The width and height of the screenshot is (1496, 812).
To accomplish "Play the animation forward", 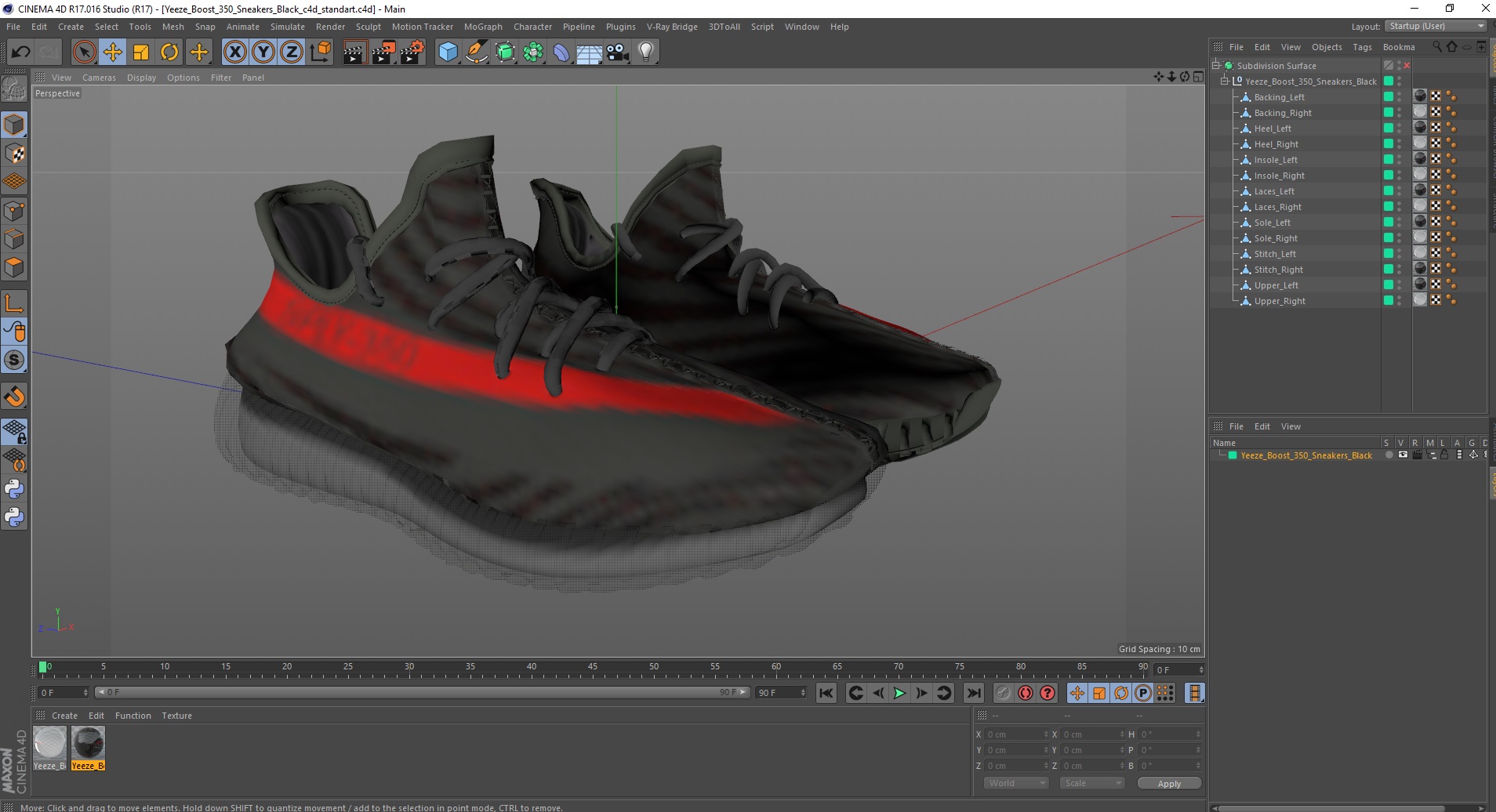I will pyautogui.click(x=899, y=693).
